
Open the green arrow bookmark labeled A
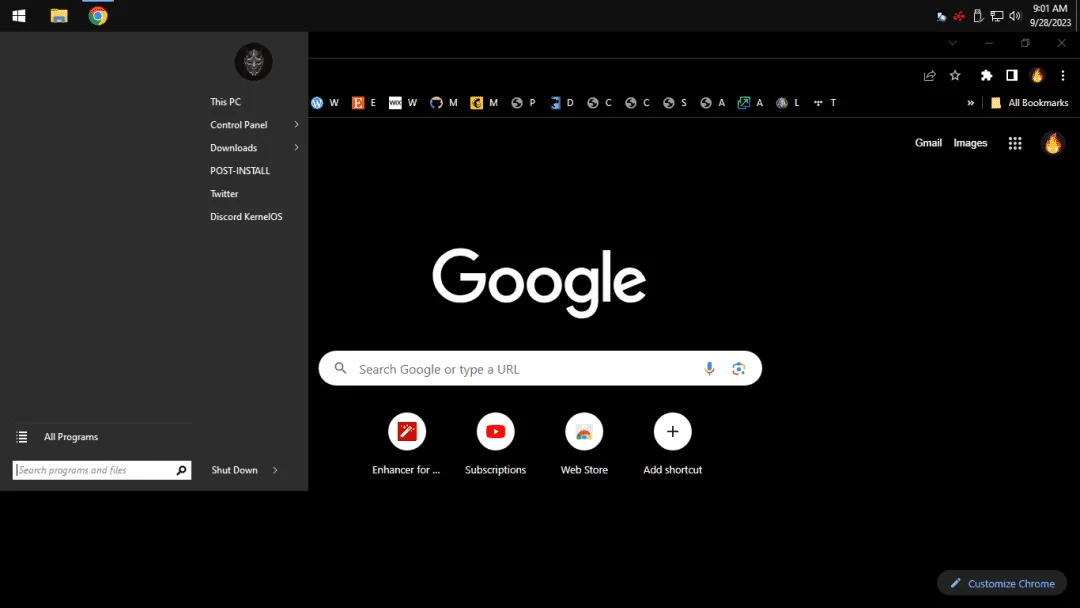750,103
